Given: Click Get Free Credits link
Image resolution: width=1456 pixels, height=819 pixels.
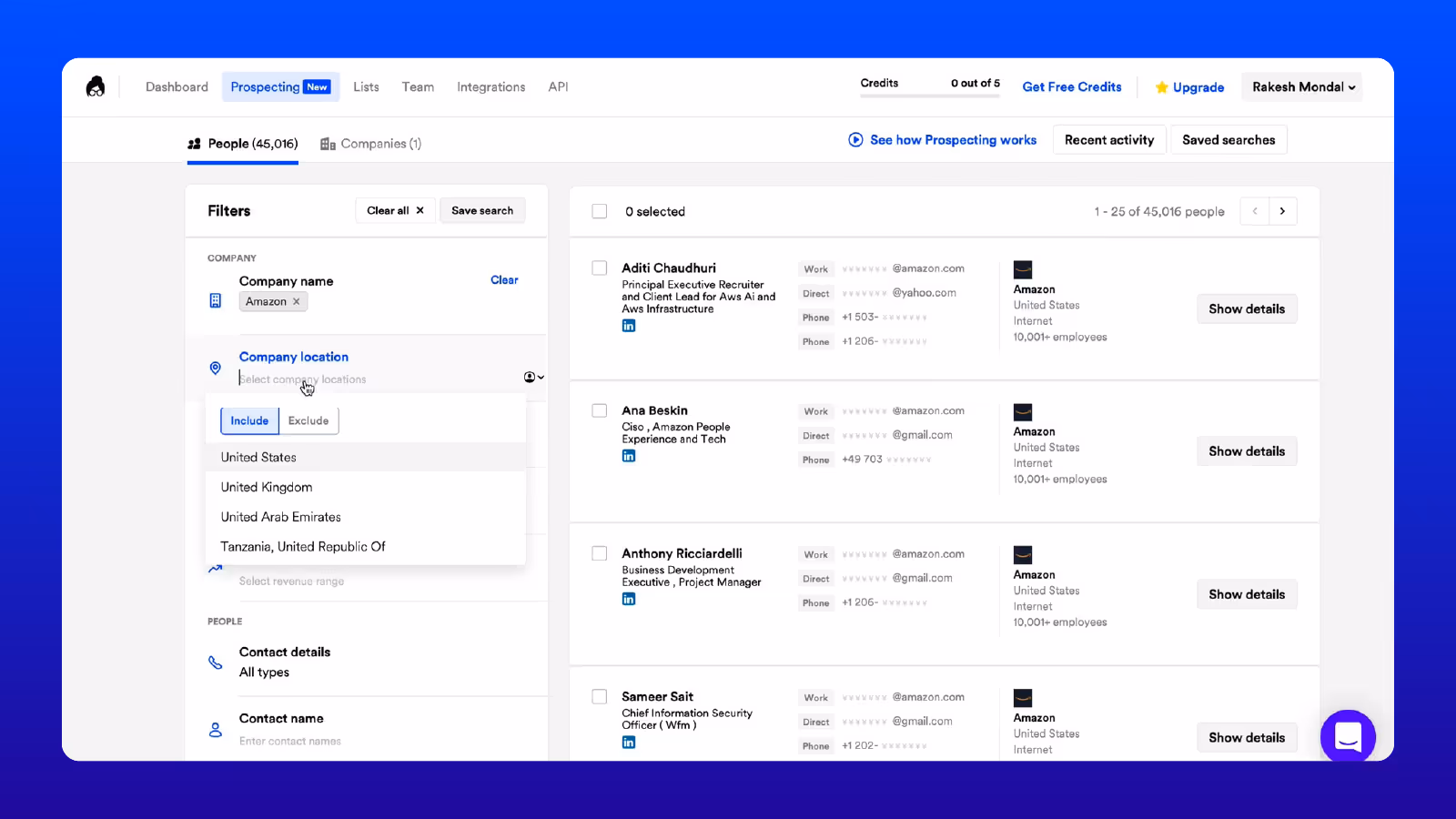Looking at the screenshot, I should coord(1072,86).
